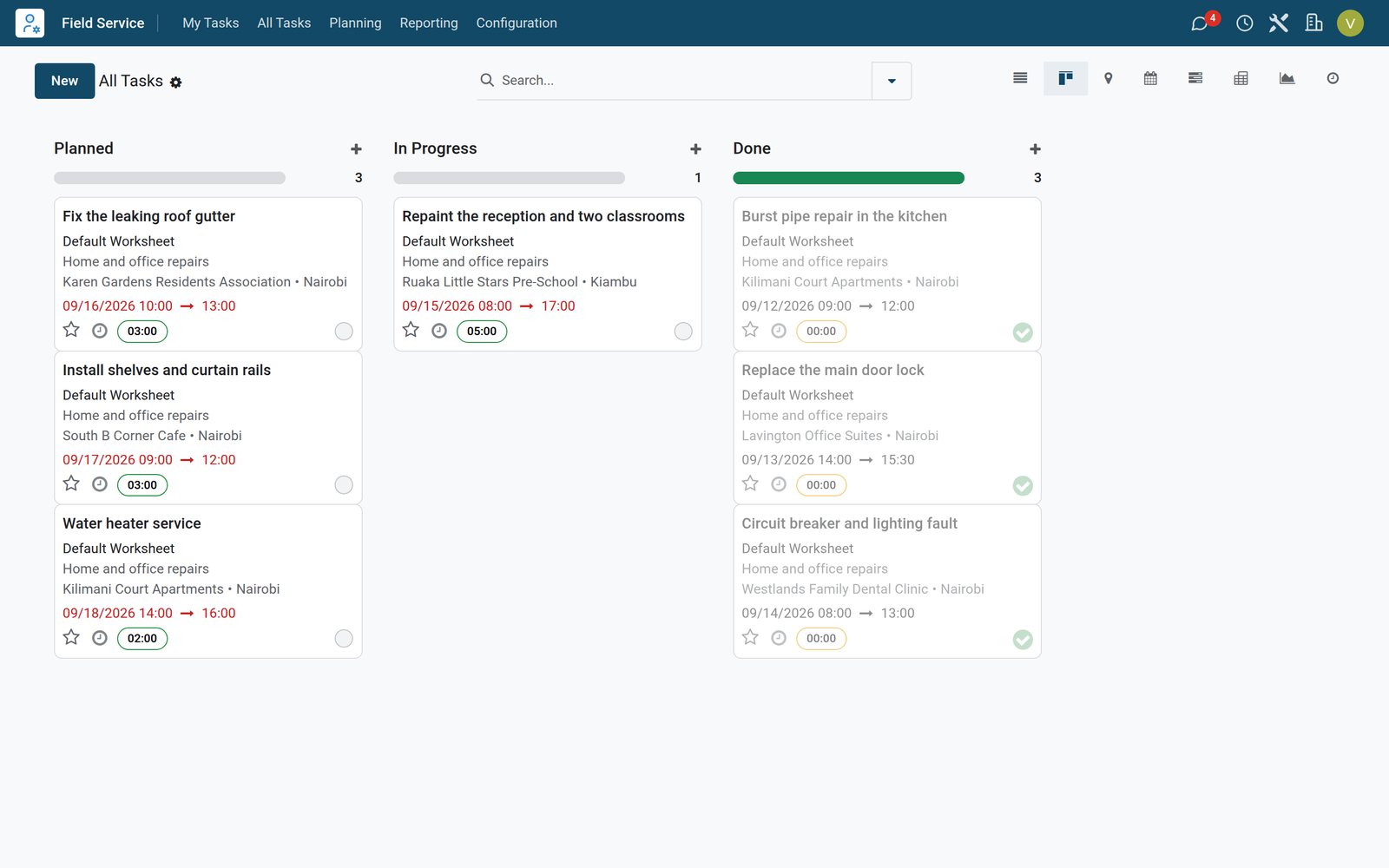
Task: Star the Replace the main door lock task
Action: (x=750, y=483)
